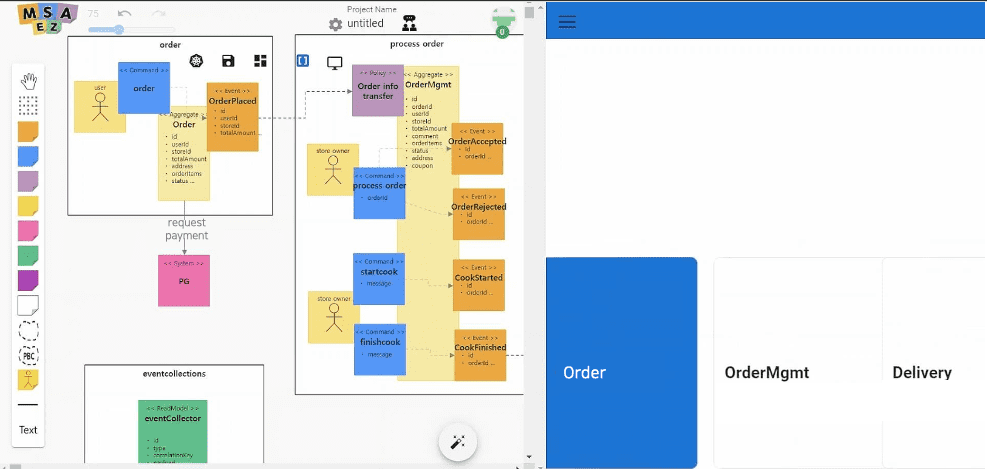Open project settings gear icon
The width and height of the screenshot is (987, 469).
click(335, 24)
